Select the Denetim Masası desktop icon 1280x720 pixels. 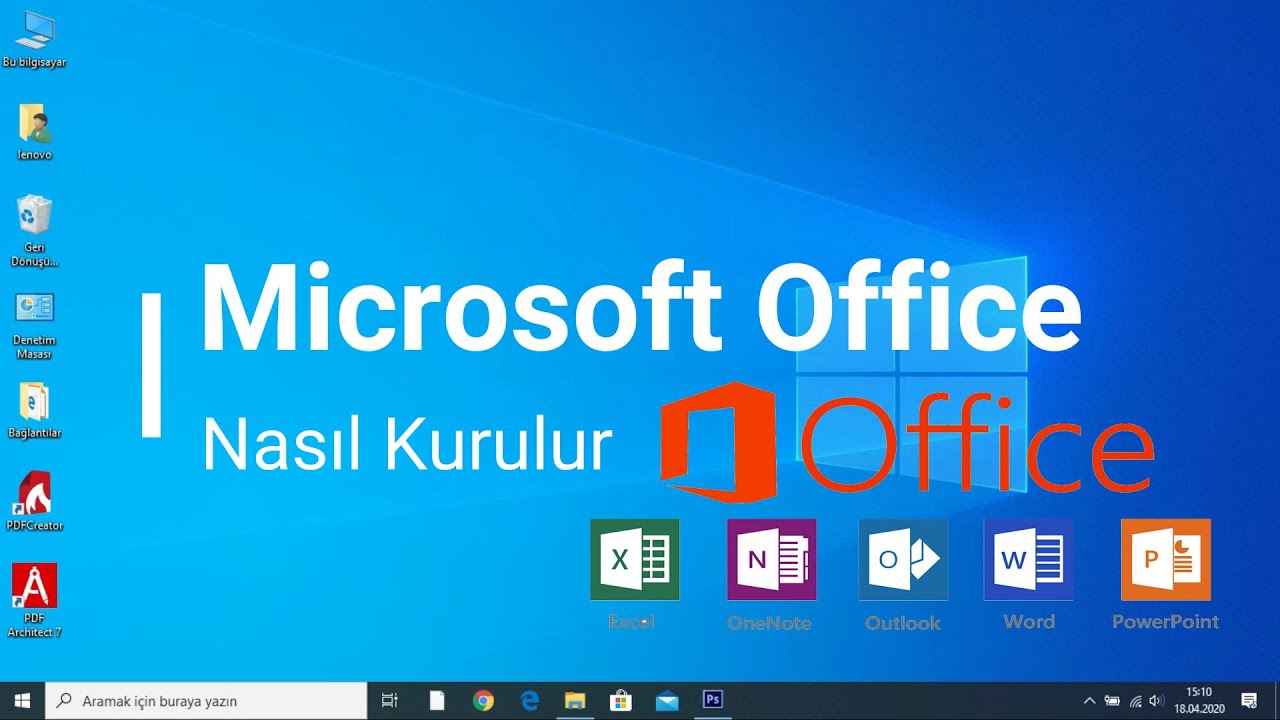click(34, 325)
